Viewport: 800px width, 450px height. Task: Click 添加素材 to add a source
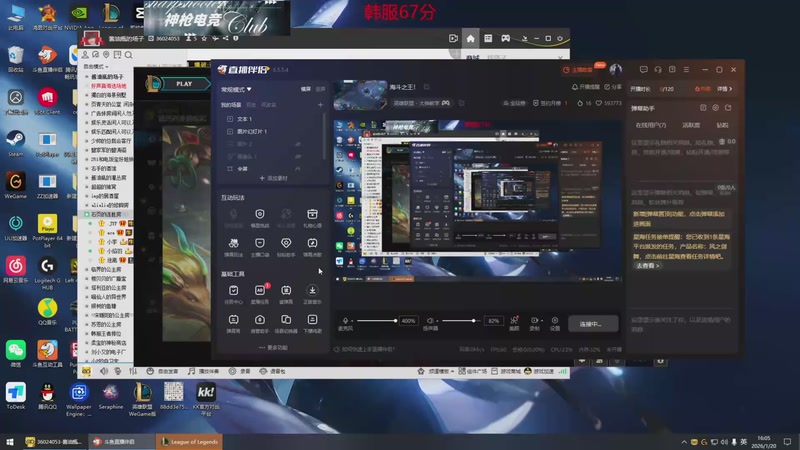[273, 178]
